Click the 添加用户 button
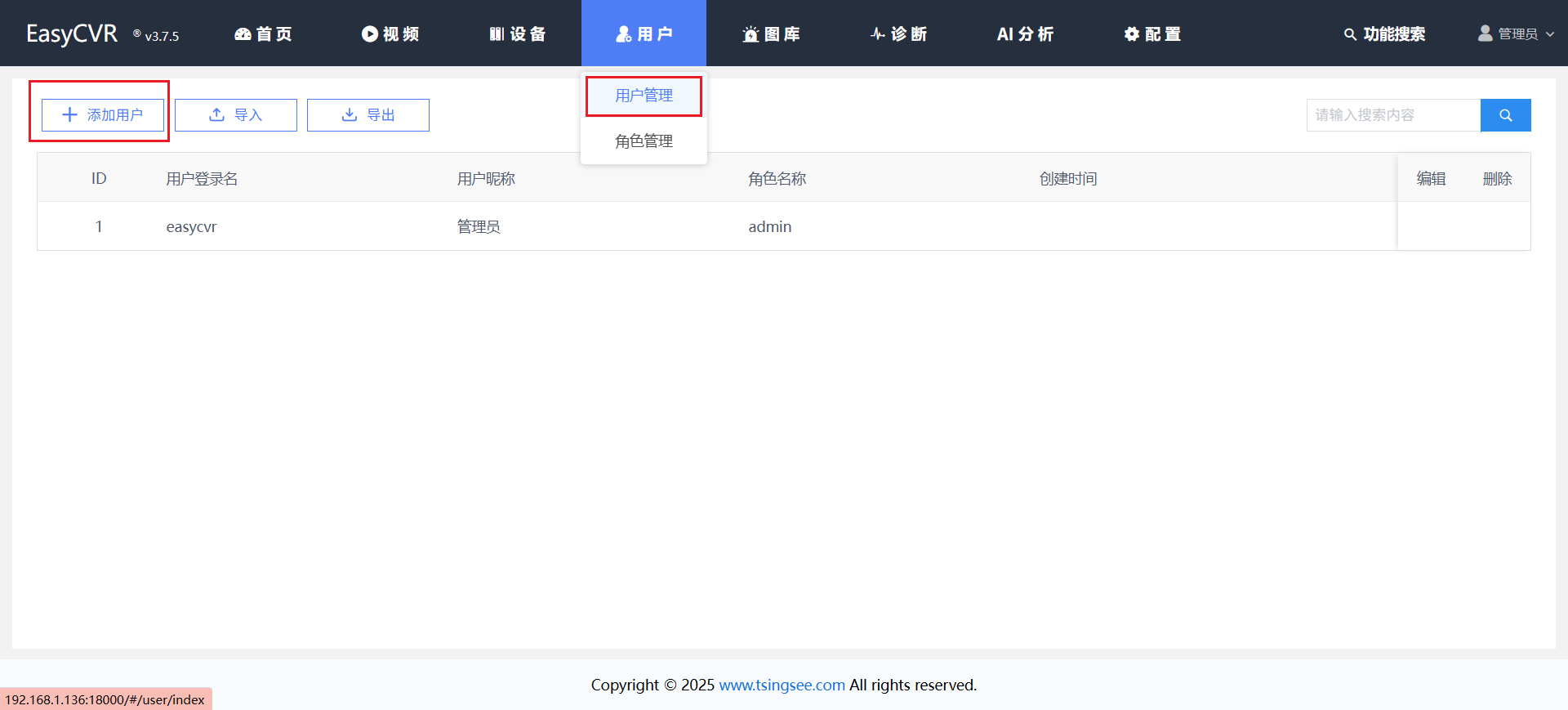The height and width of the screenshot is (710, 1568). [103, 115]
